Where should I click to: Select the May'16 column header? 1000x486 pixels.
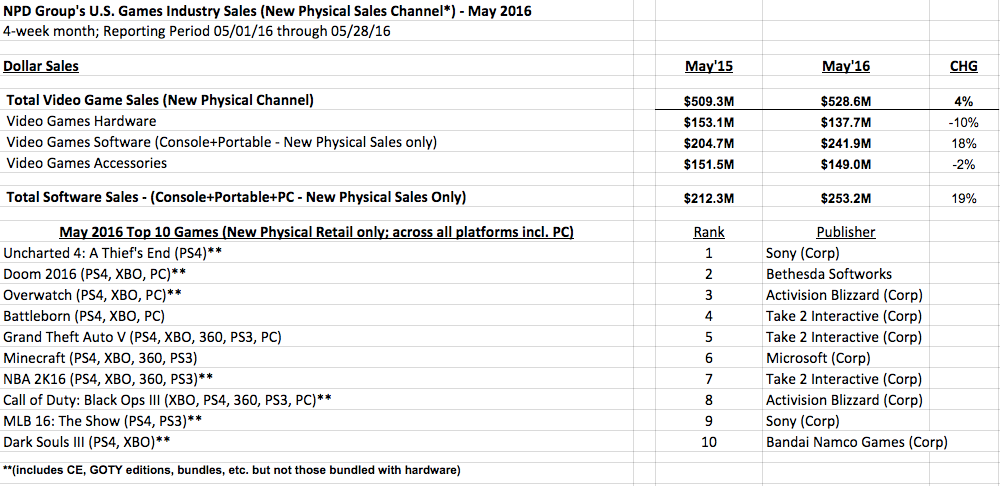[x=846, y=66]
